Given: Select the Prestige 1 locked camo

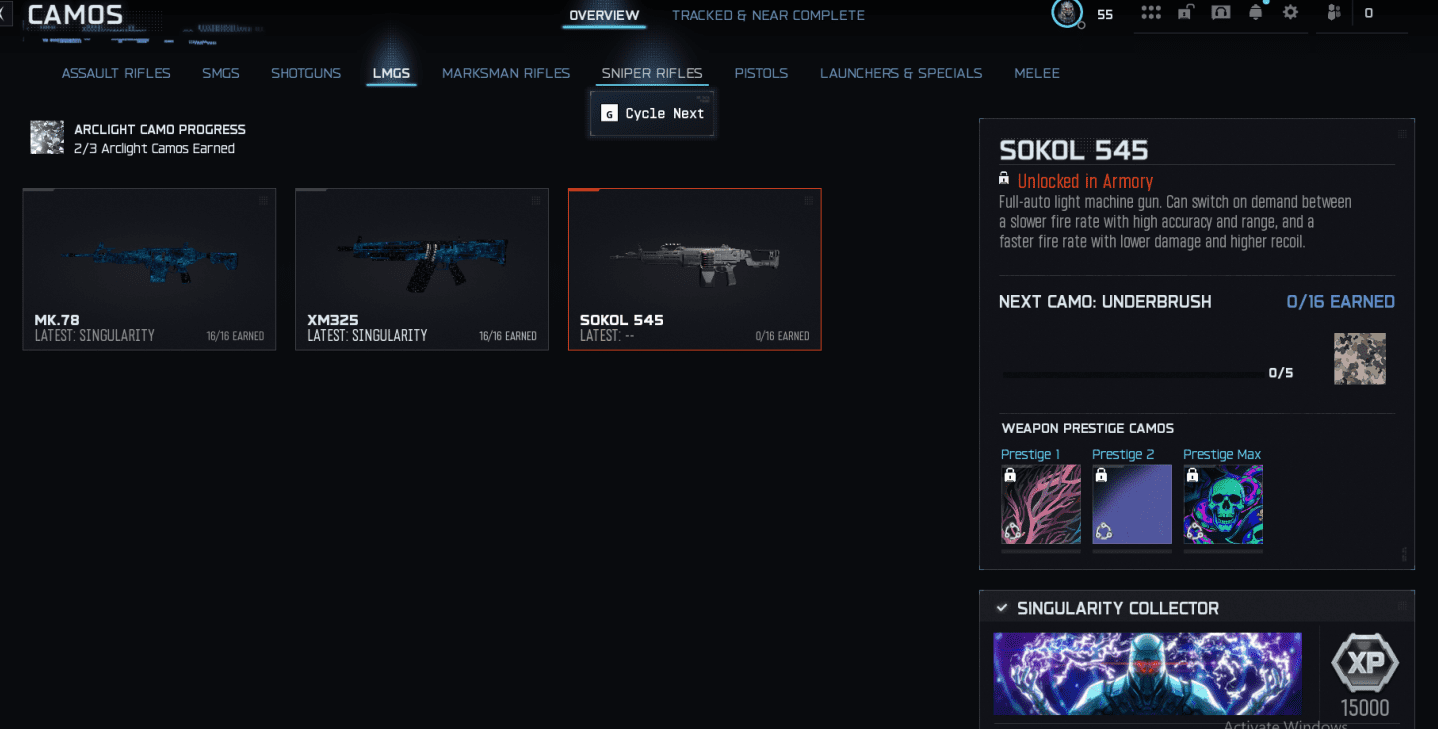Looking at the screenshot, I should pos(1041,504).
